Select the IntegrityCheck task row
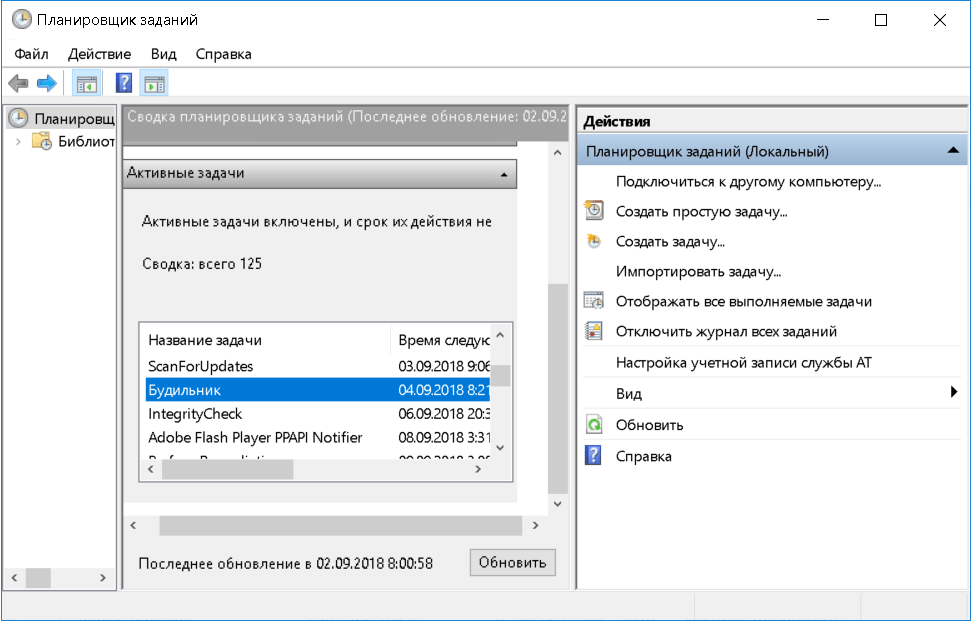Screen dimensions: 978x628 coord(195,414)
